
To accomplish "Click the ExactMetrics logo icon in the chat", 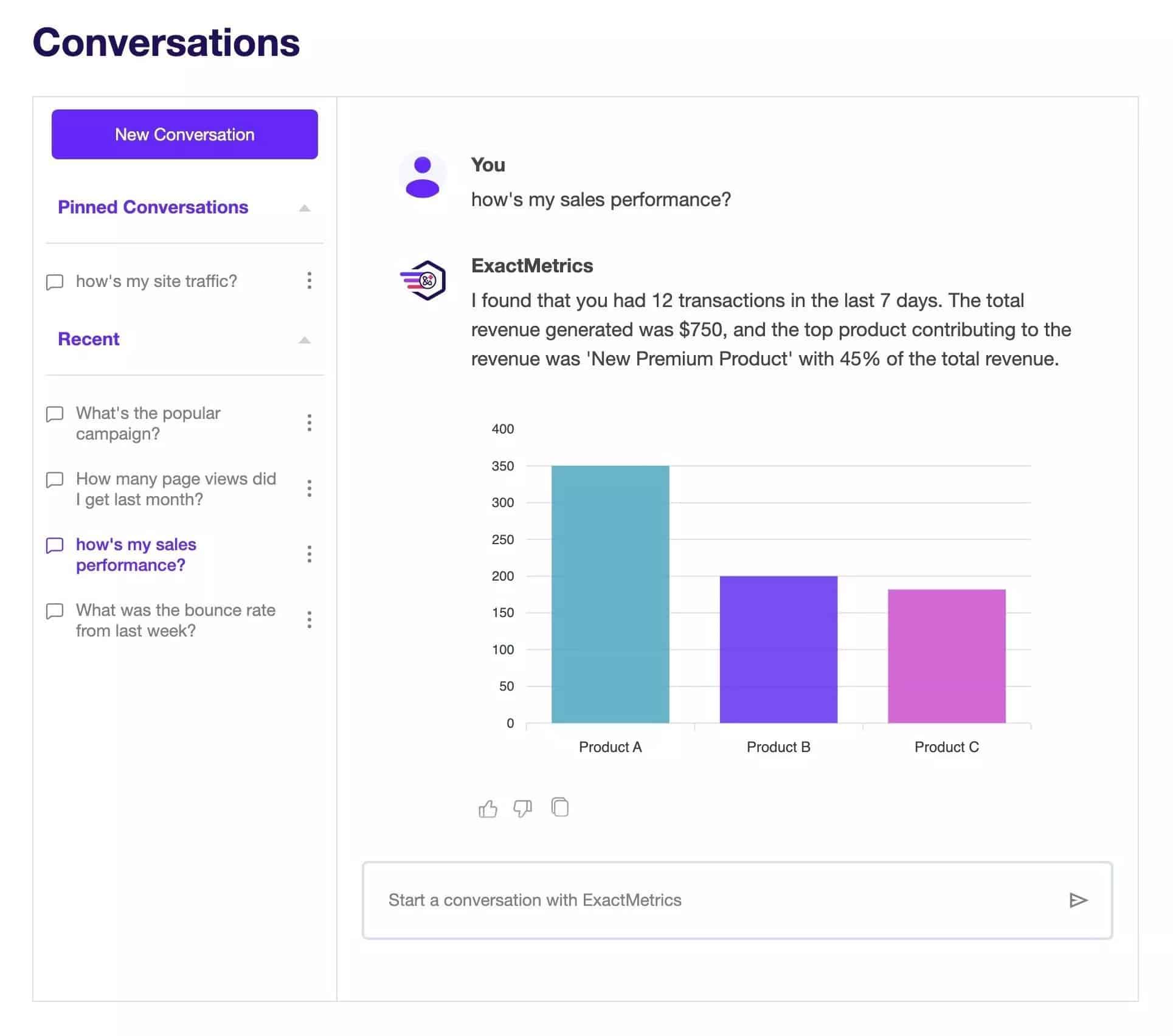I will click(x=423, y=280).
